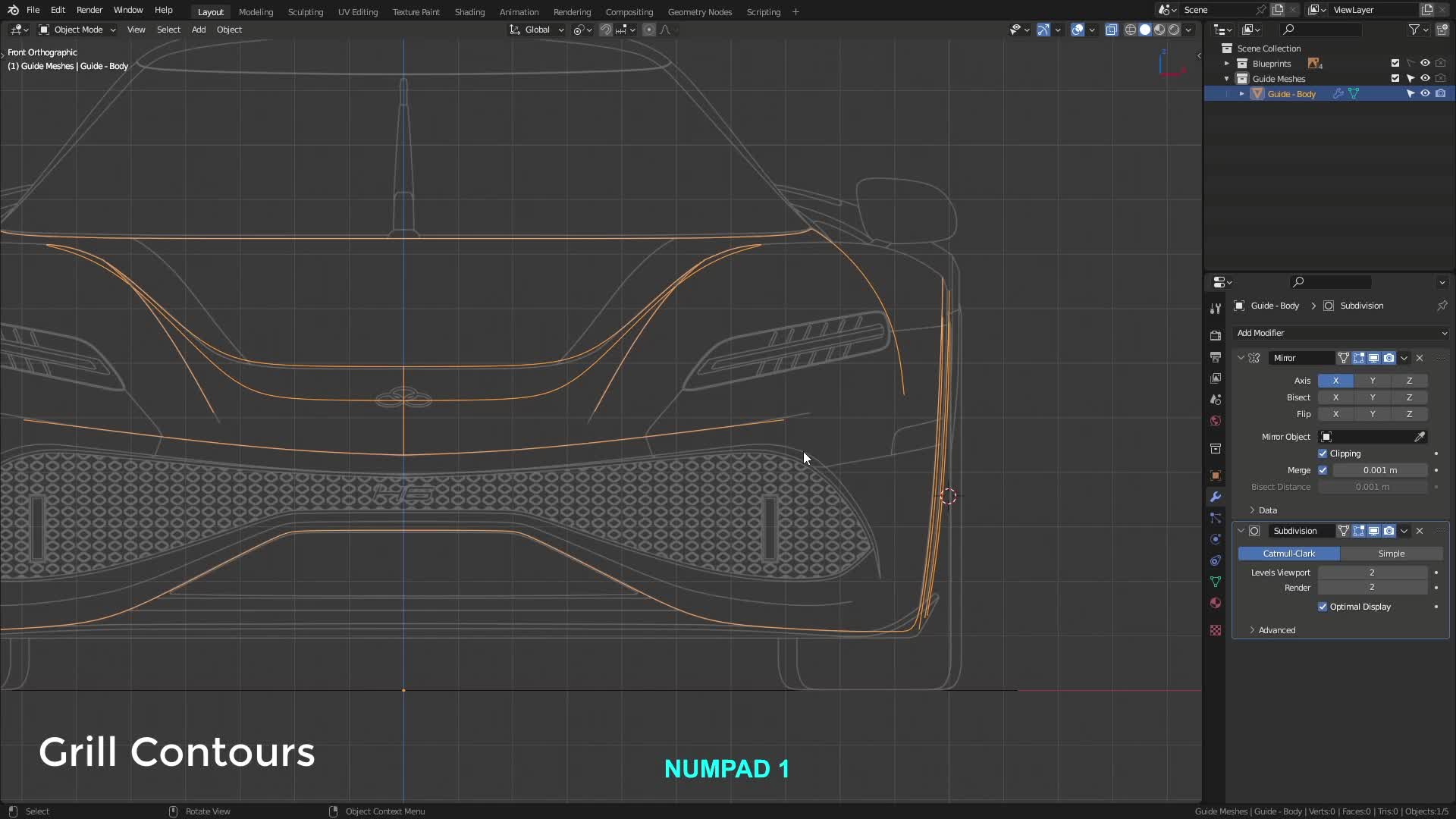Screen dimensions: 1456x819
Task: Open the World properties tab icon
Action: coord(1216,420)
